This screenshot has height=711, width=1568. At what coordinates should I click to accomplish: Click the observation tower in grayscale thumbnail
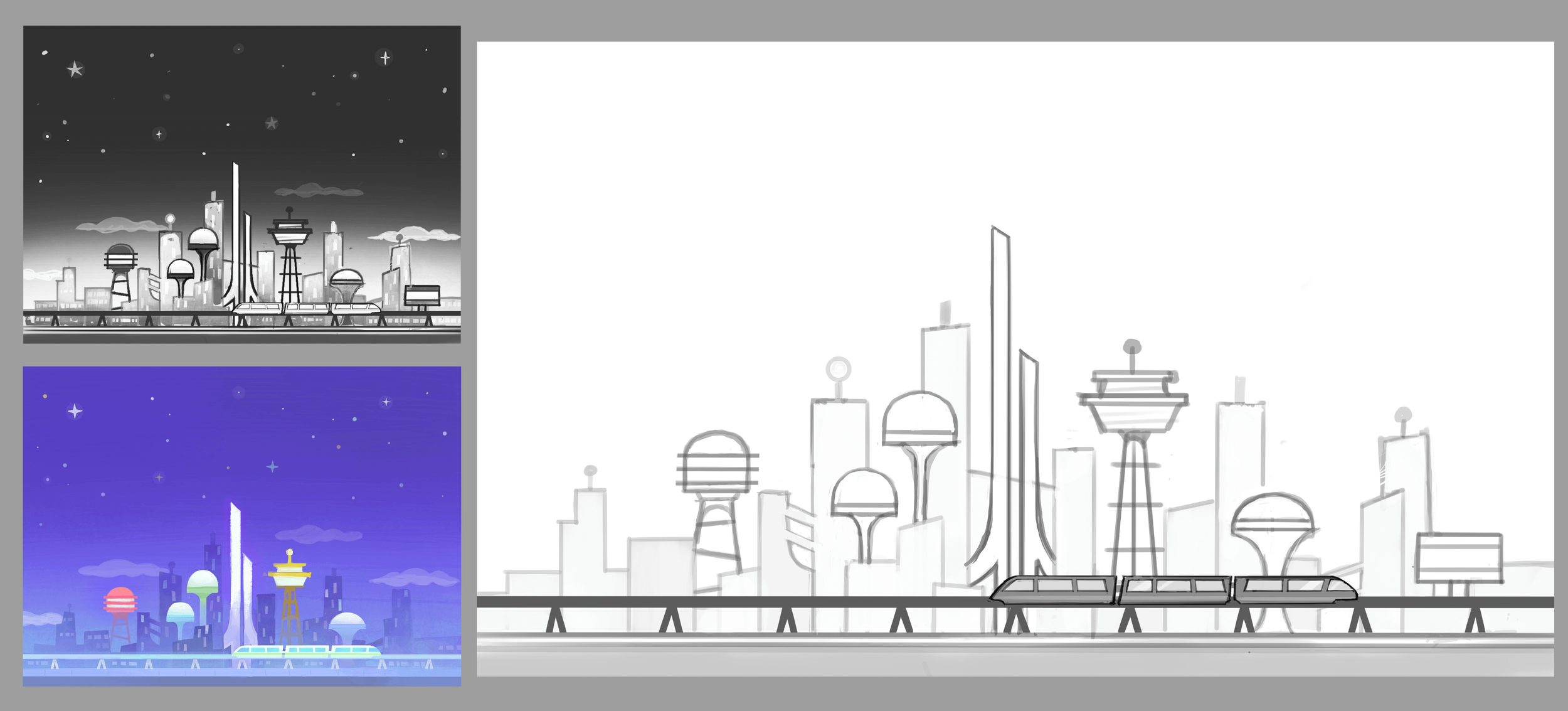[289, 235]
